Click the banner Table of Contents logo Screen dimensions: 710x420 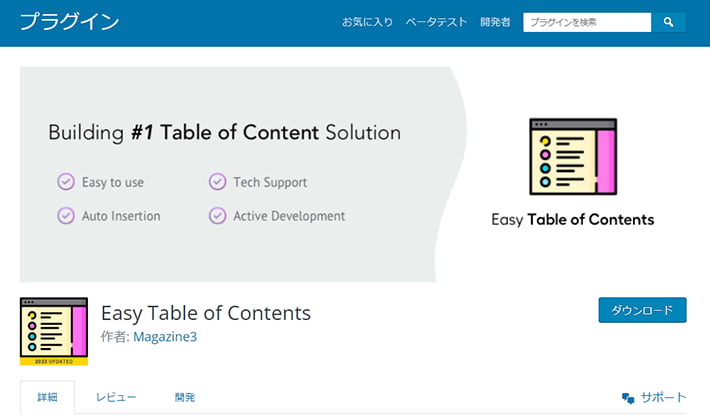(573, 157)
